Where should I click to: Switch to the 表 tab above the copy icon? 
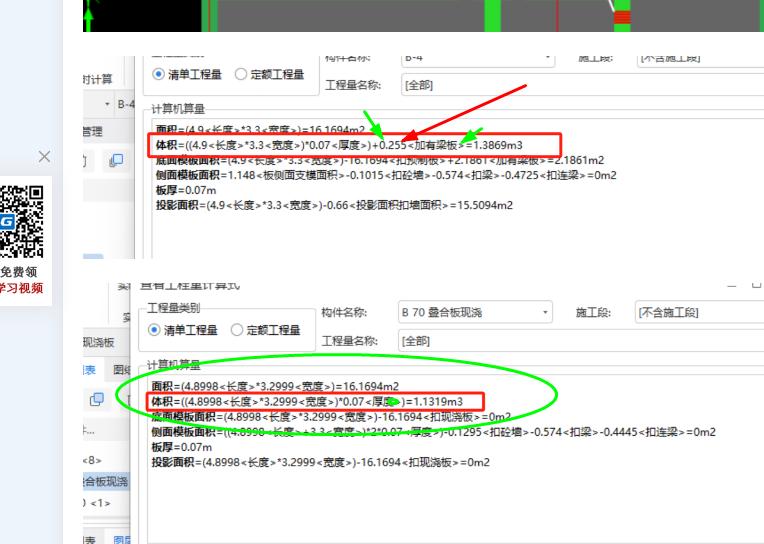click(90, 370)
